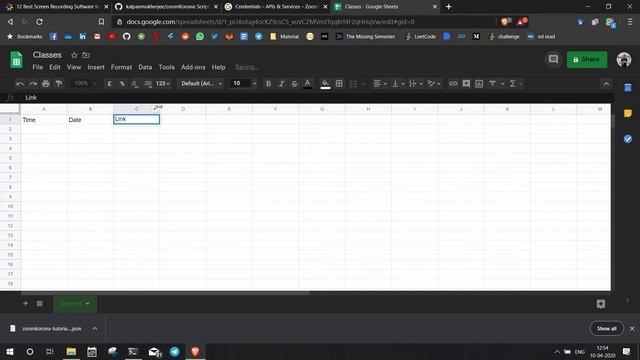
Task: Format cell as currency
Action: (109, 84)
